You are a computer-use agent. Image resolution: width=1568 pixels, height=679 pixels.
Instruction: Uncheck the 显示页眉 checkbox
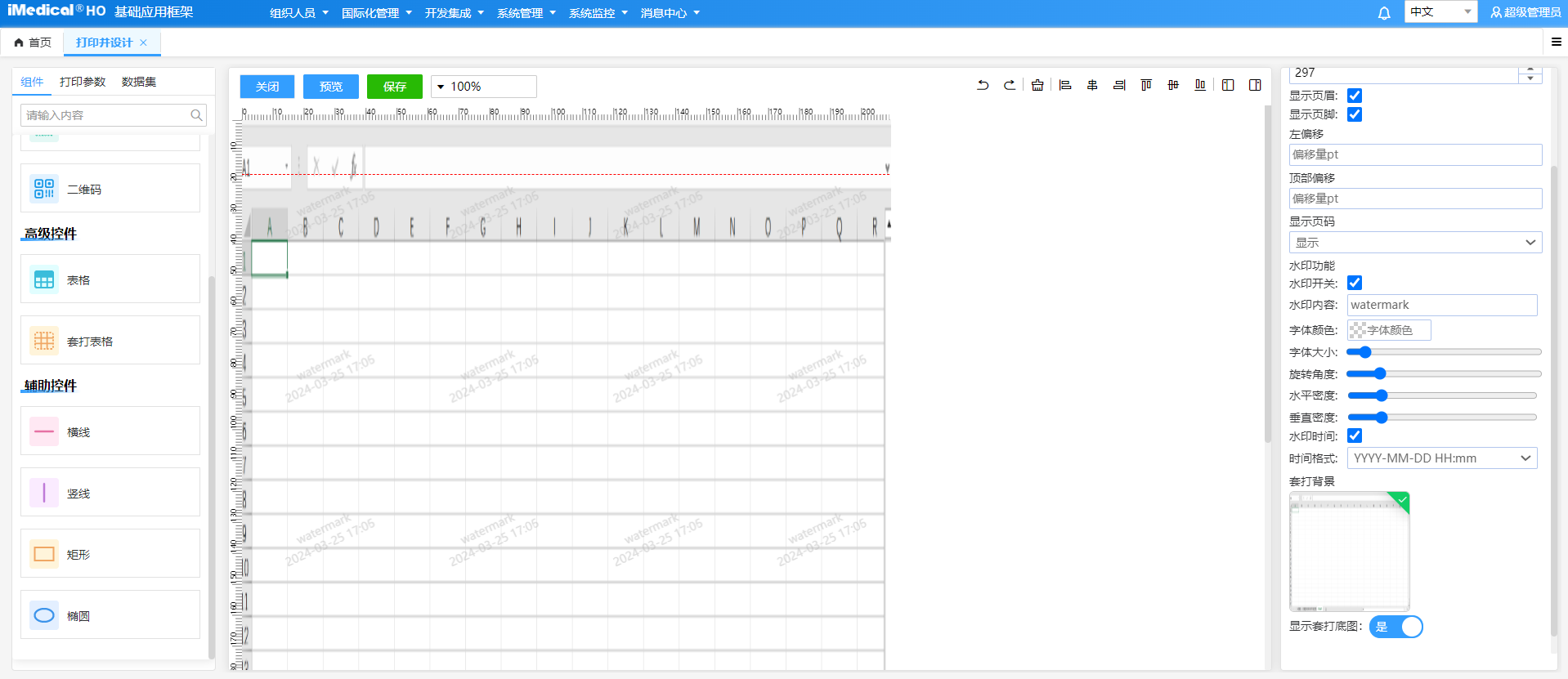coord(1355,96)
